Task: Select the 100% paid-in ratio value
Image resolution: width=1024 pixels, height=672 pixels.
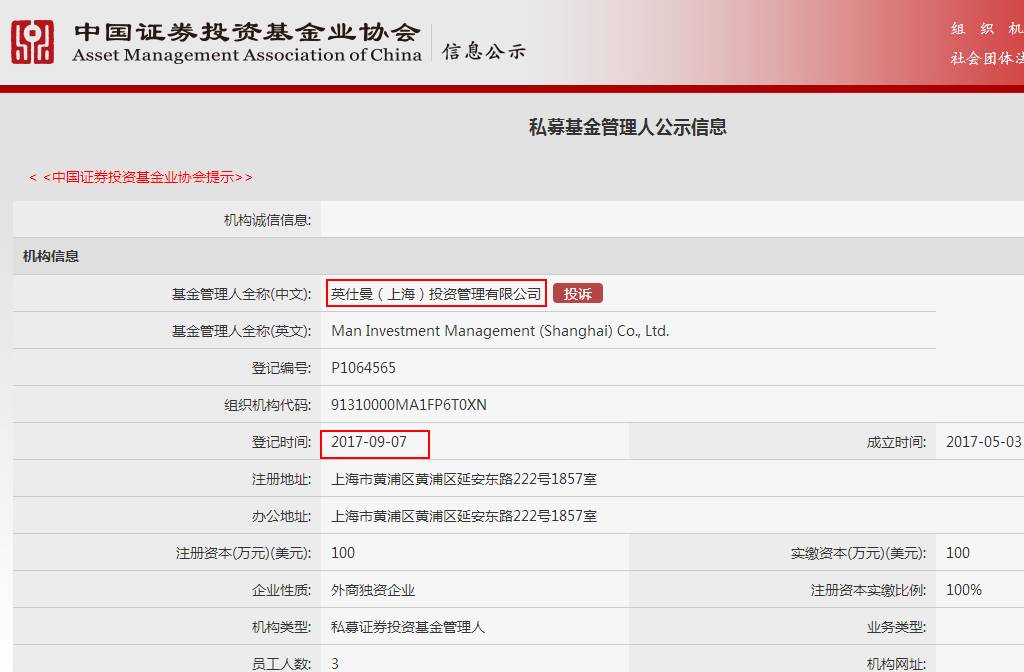Action: 964,590
